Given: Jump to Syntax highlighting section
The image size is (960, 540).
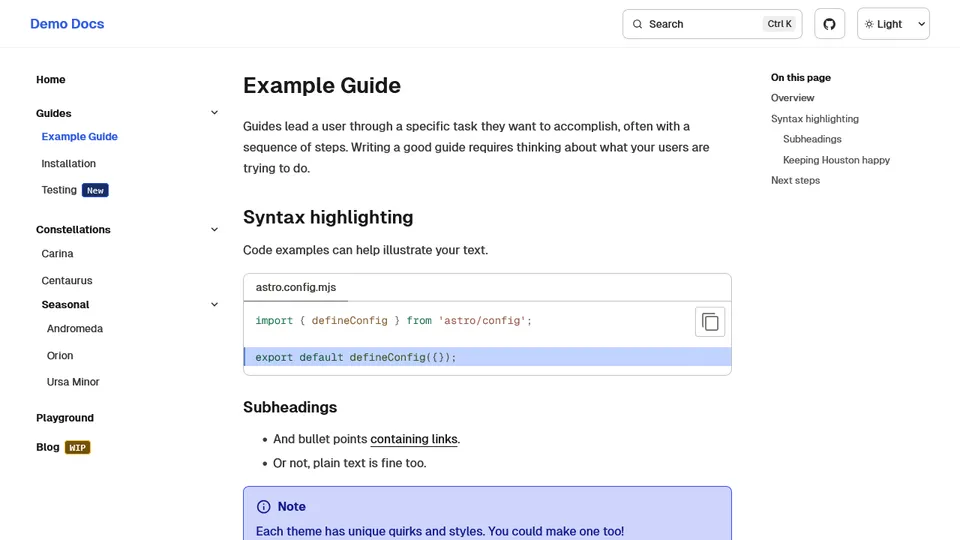Looking at the screenshot, I should click(x=814, y=119).
